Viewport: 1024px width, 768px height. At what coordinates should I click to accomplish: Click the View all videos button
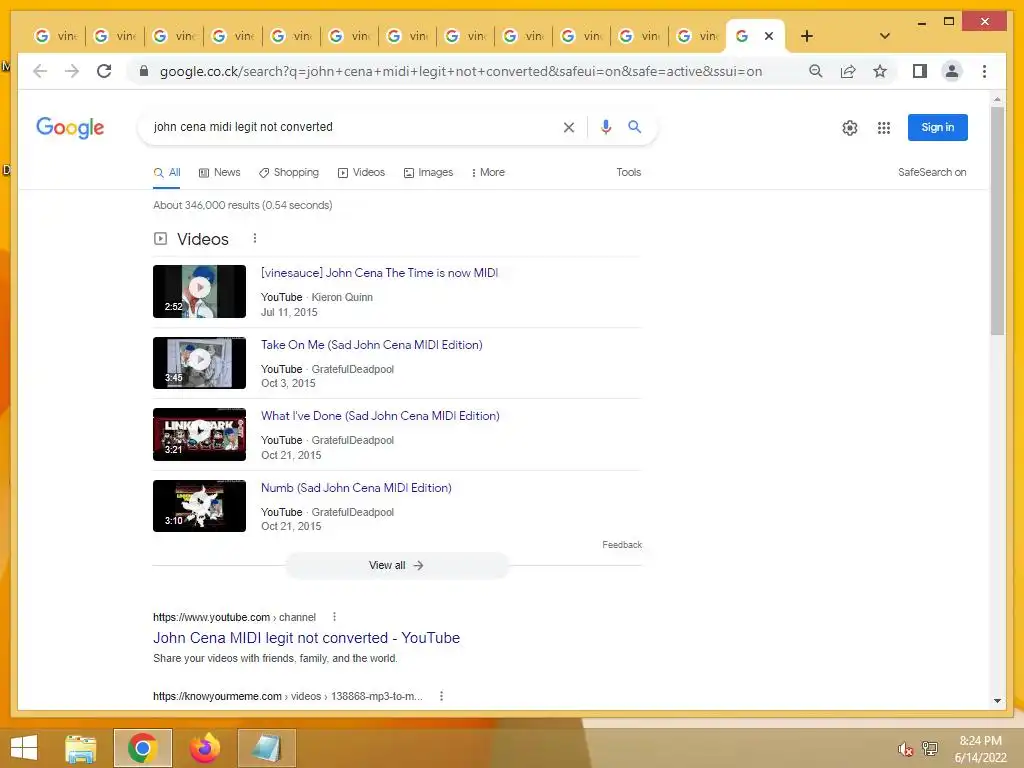(396, 566)
